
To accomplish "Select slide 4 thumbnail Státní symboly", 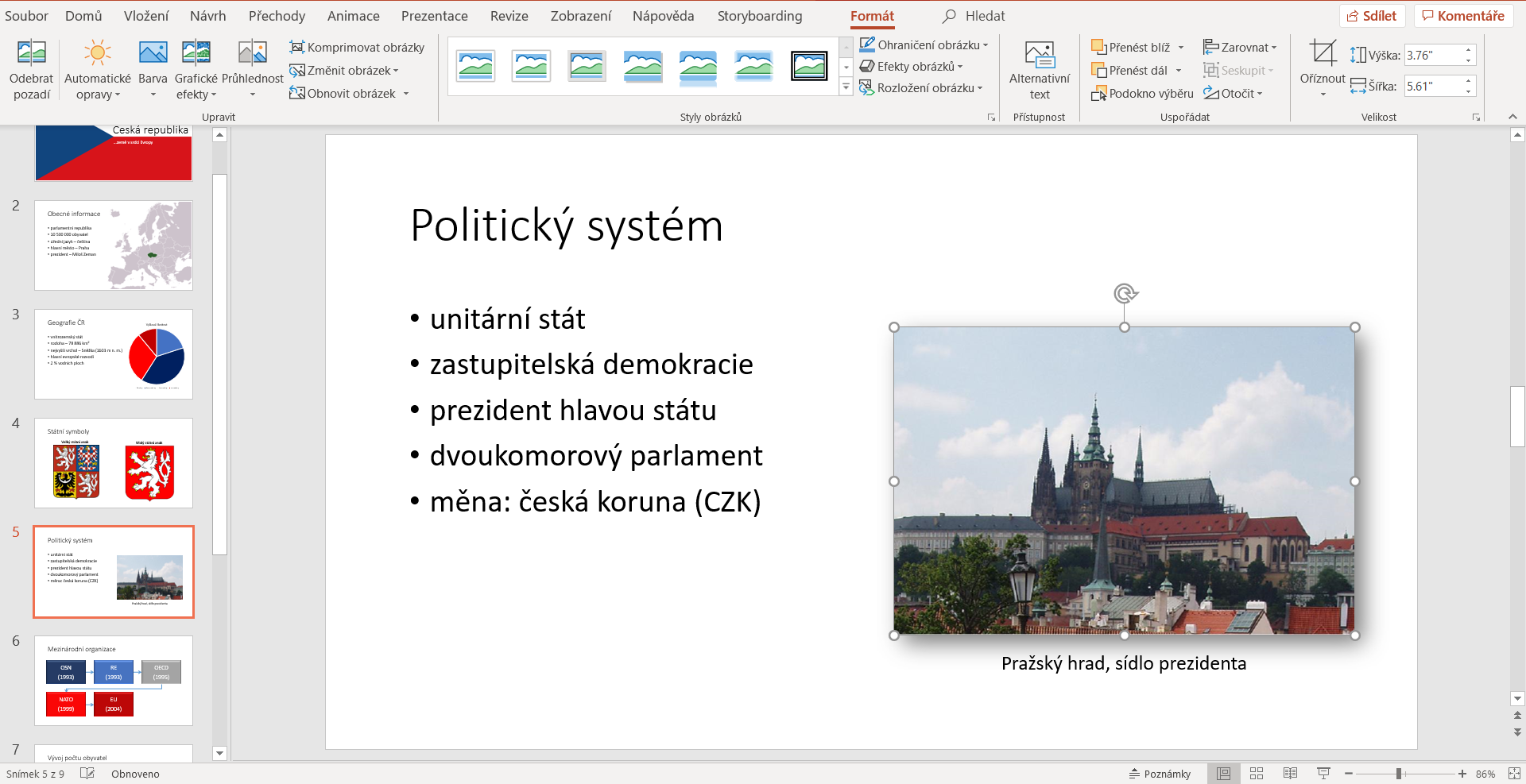I will [x=114, y=463].
